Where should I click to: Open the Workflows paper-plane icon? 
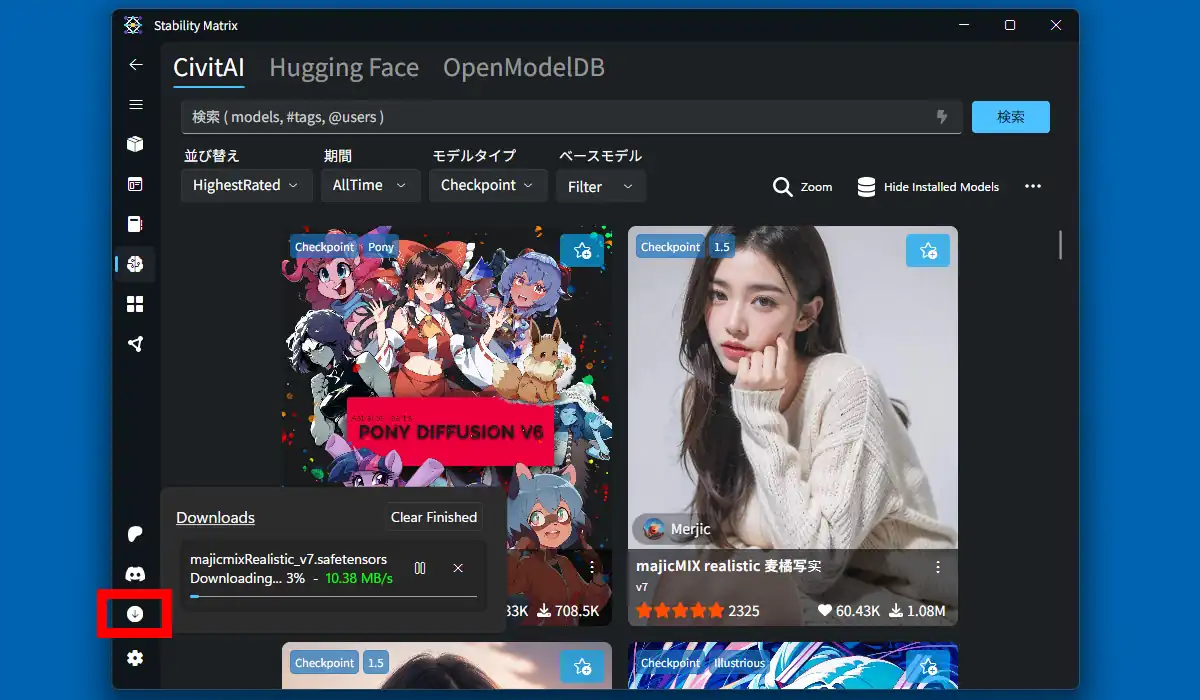(136, 344)
